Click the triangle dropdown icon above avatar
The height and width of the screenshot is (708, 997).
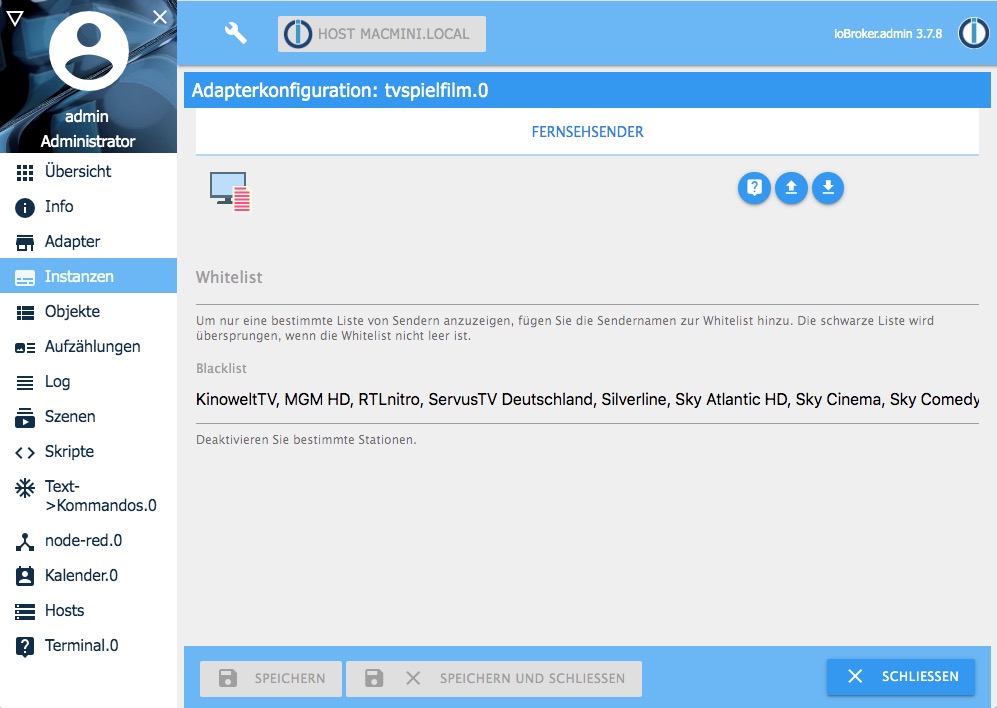click(15, 18)
